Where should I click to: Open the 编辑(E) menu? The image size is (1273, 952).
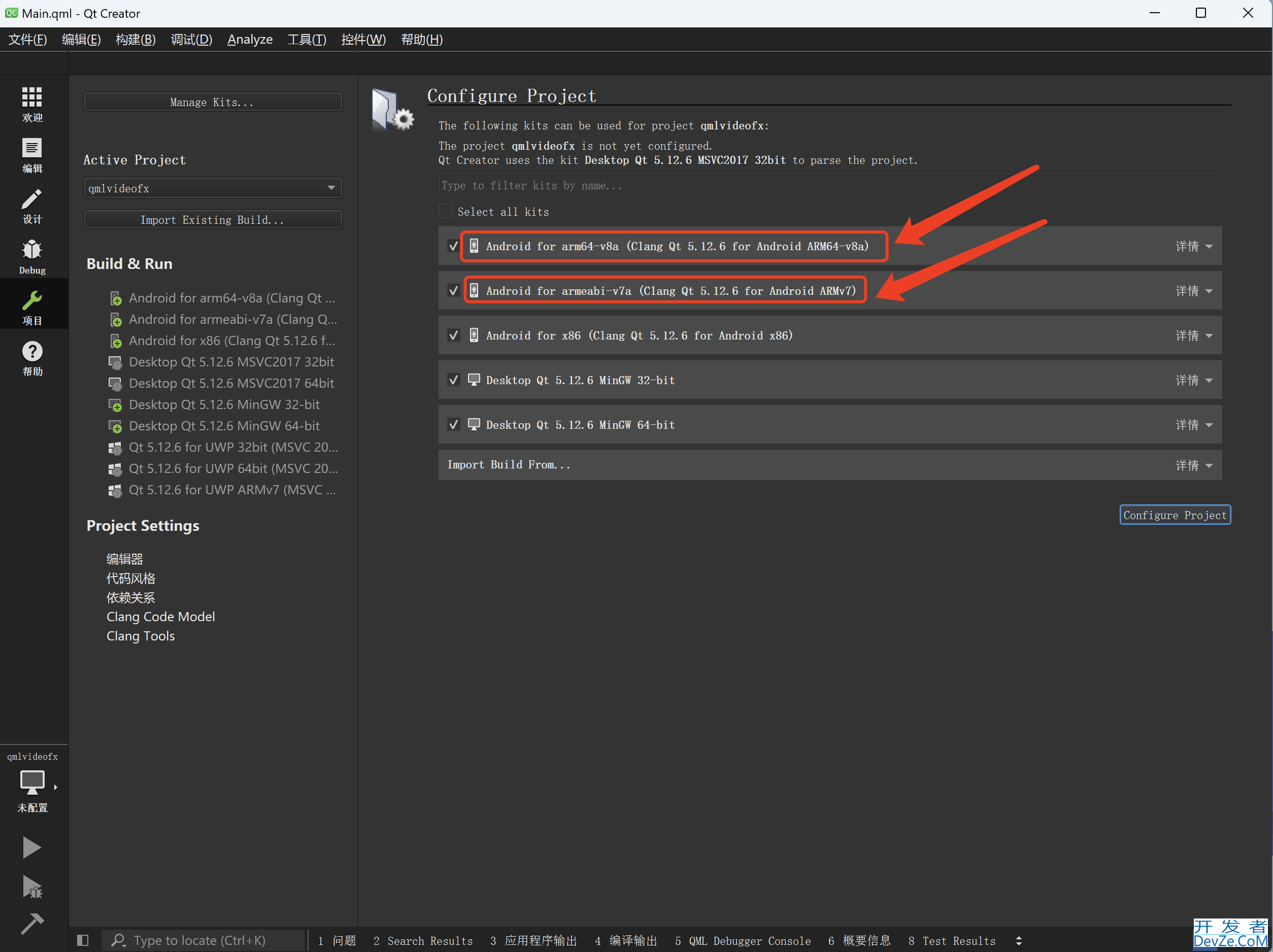pyautogui.click(x=81, y=39)
